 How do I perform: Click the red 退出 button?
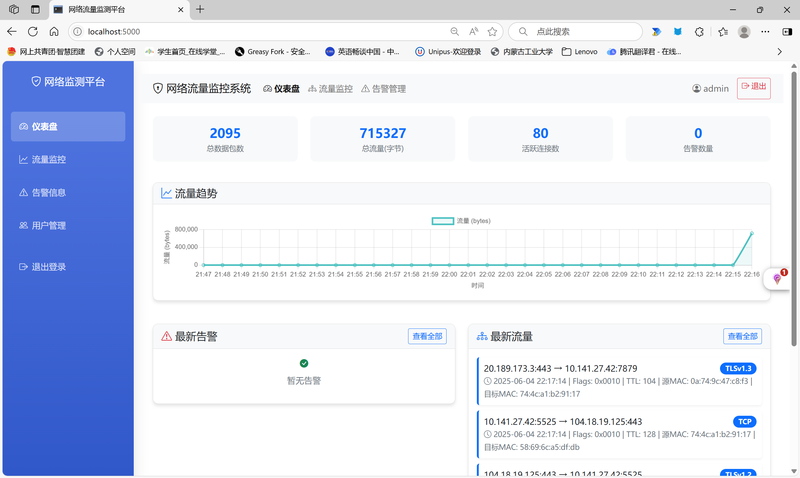point(754,88)
